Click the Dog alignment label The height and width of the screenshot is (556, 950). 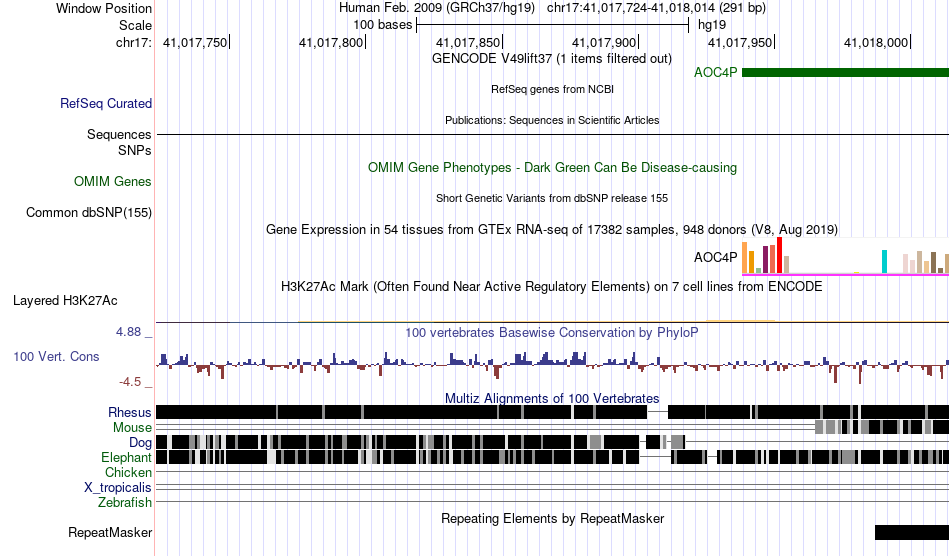point(140,443)
